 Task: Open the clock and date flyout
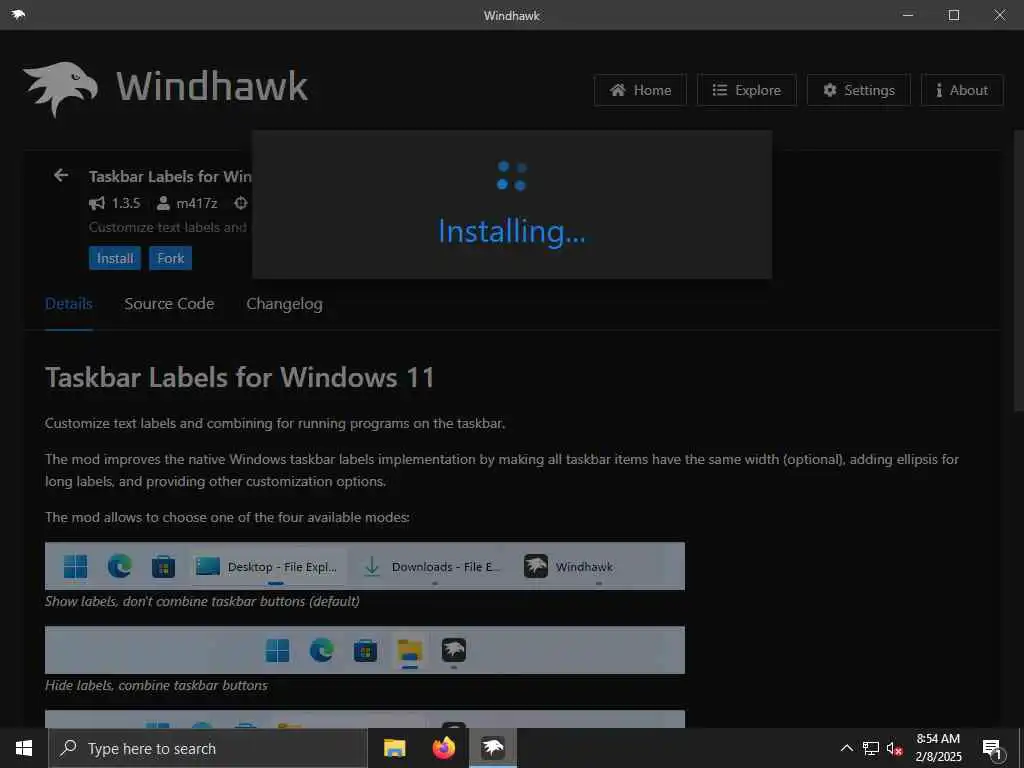point(938,748)
